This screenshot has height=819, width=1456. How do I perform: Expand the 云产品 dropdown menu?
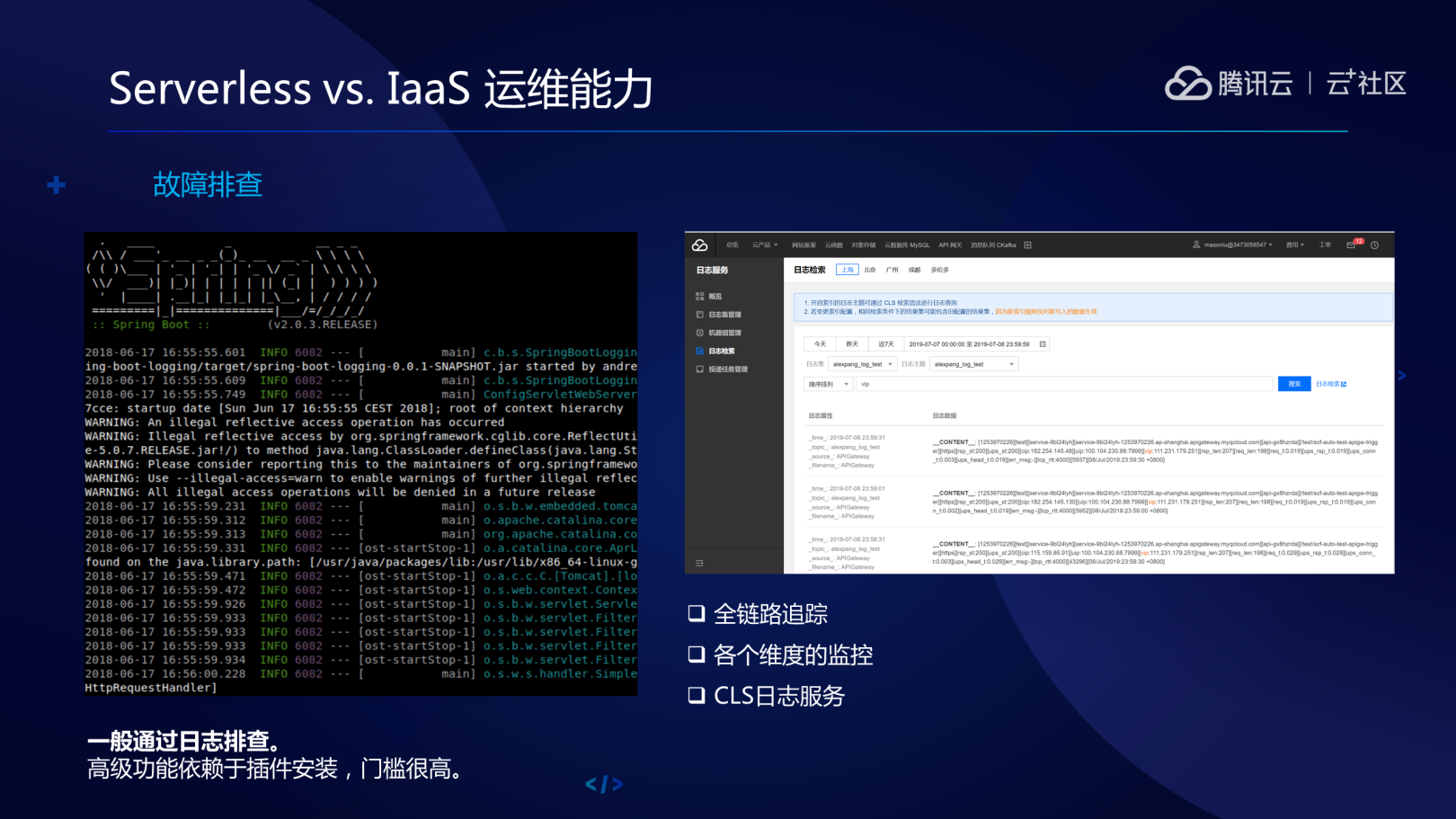pos(765,245)
